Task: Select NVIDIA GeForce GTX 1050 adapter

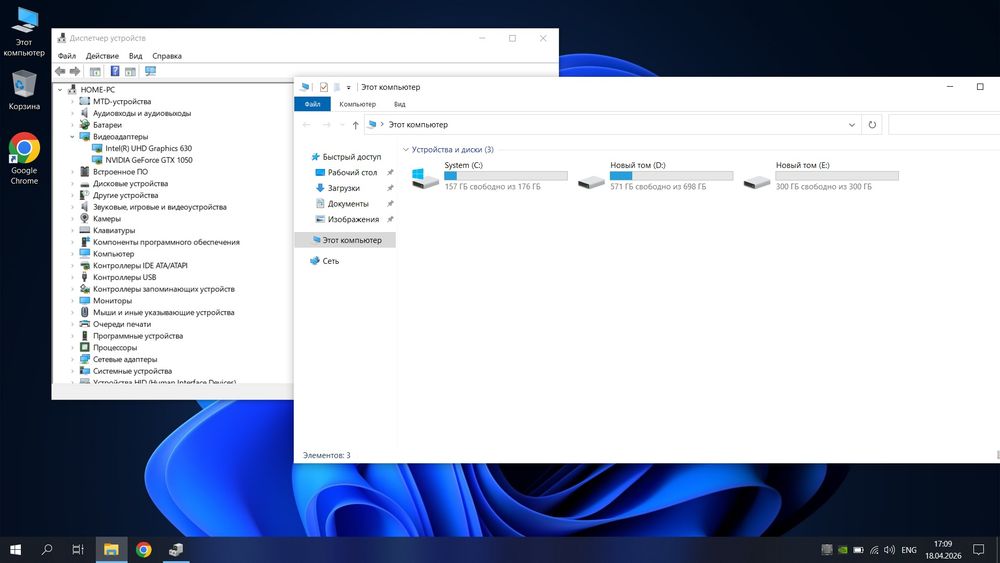Action: (x=148, y=160)
